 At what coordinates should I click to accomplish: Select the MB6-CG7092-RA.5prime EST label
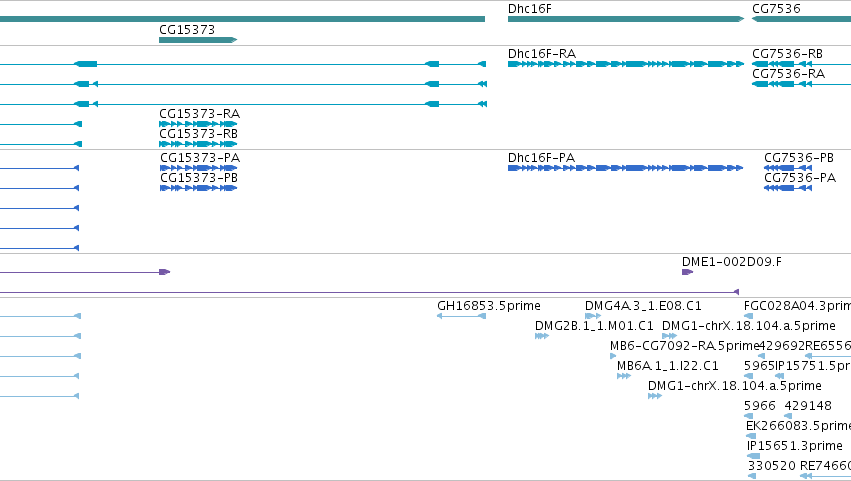click(x=684, y=346)
